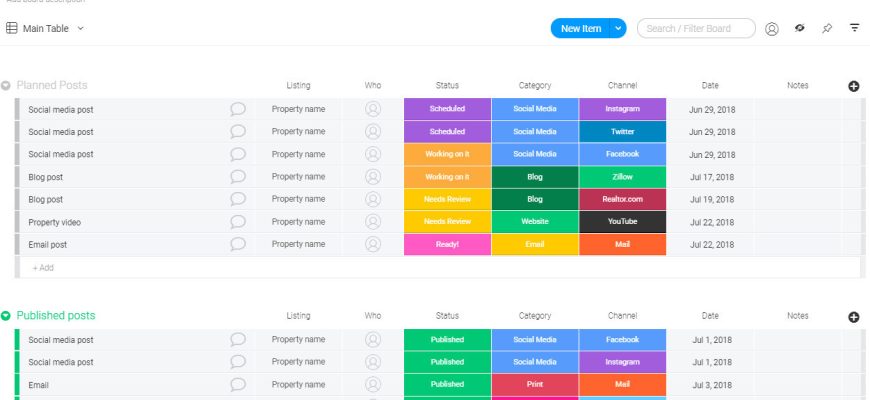Add a column to Planned Posts with plus
The height and width of the screenshot is (400, 870).
tap(853, 86)
